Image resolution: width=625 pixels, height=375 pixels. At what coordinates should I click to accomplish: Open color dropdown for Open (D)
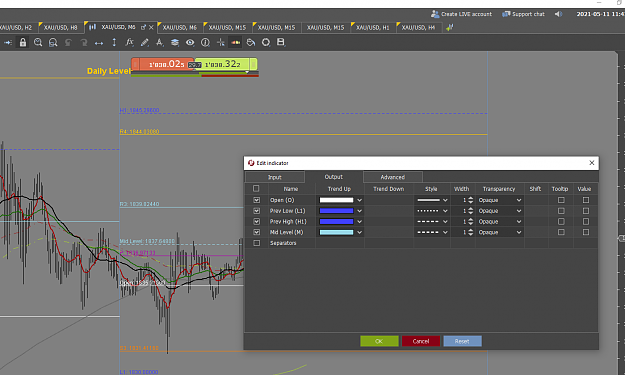pos(360,200)
